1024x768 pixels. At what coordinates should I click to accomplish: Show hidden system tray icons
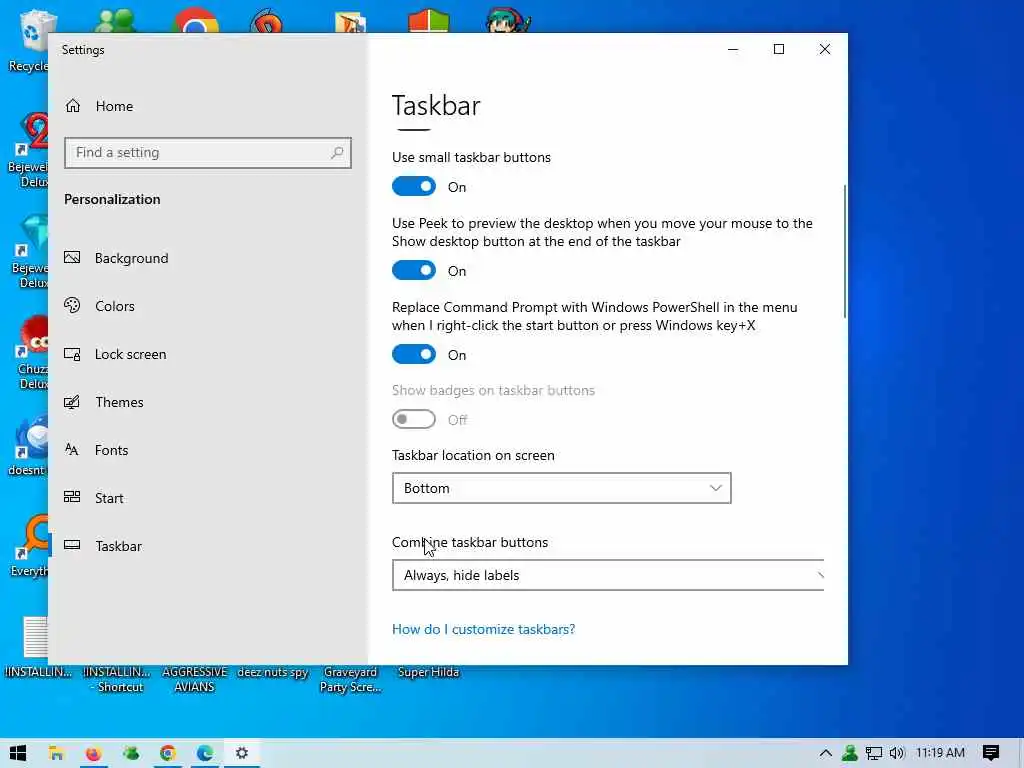coord(825,754)
